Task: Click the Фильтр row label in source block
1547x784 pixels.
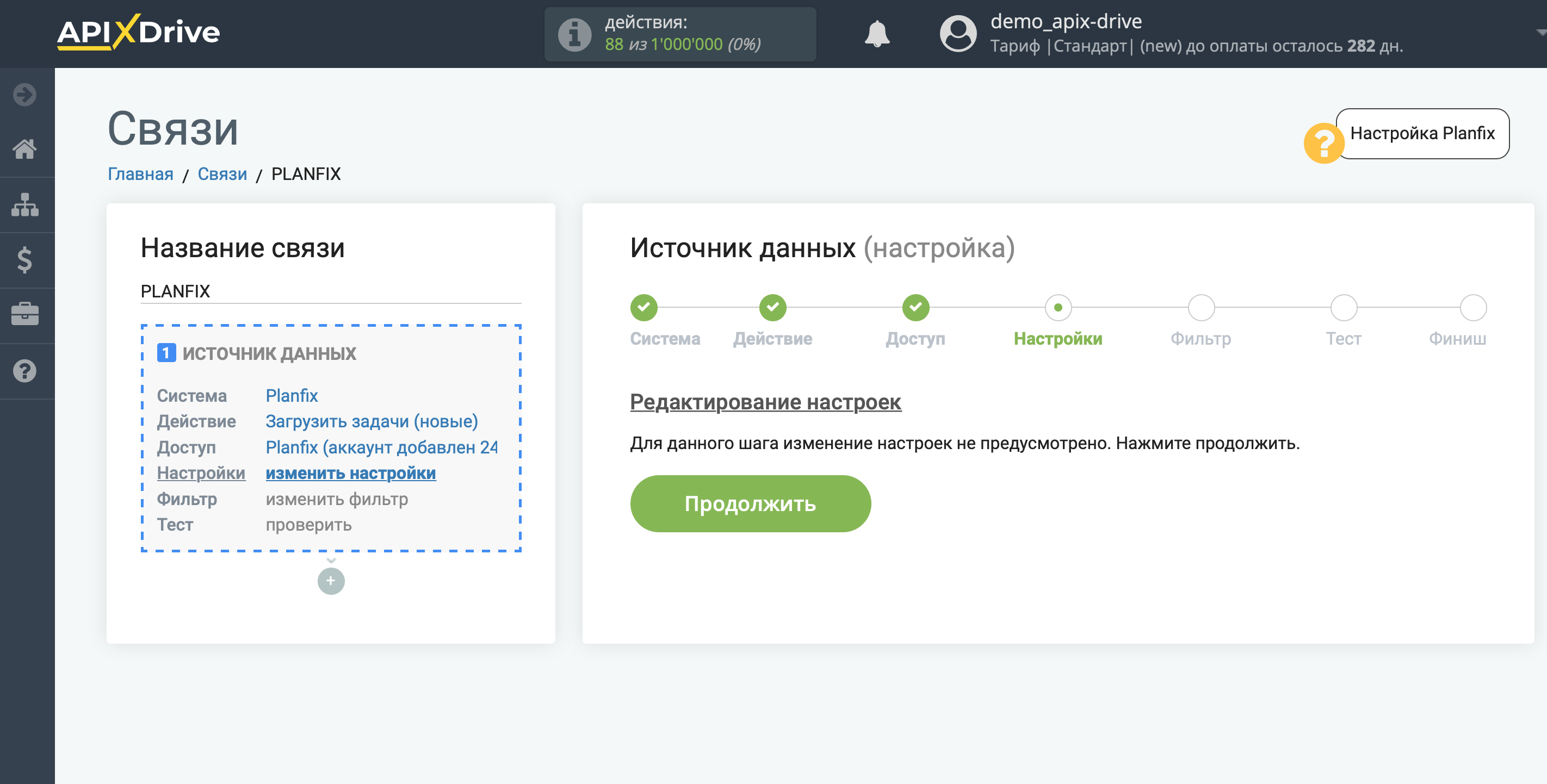Action: pos(187,499)
